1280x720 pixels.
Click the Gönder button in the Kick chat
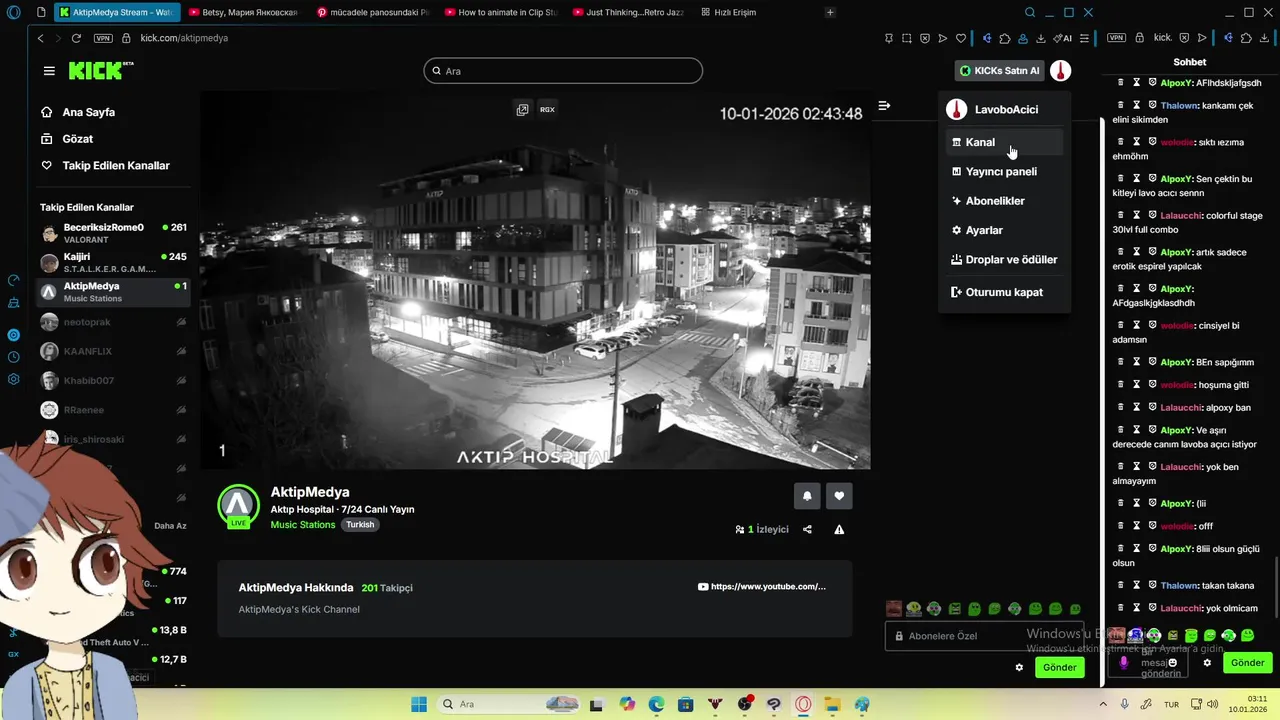click(1059, 667)
